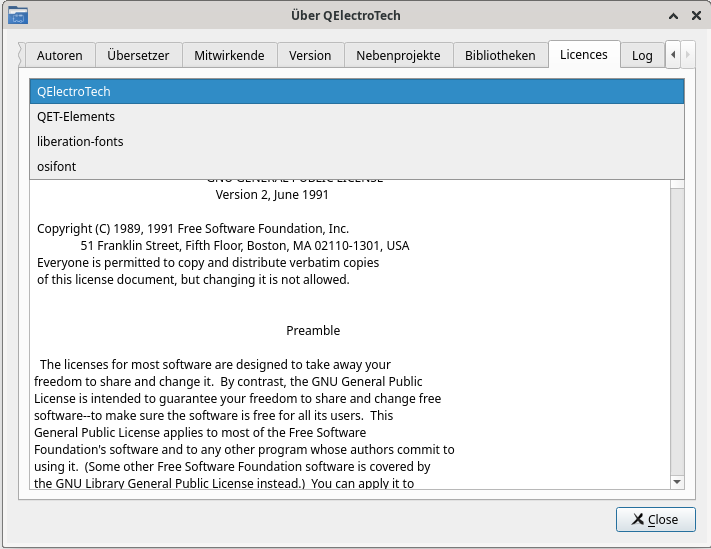Select the Mitwirkende tab
This screenshot has height=549, width=711.
click(229, 55)
